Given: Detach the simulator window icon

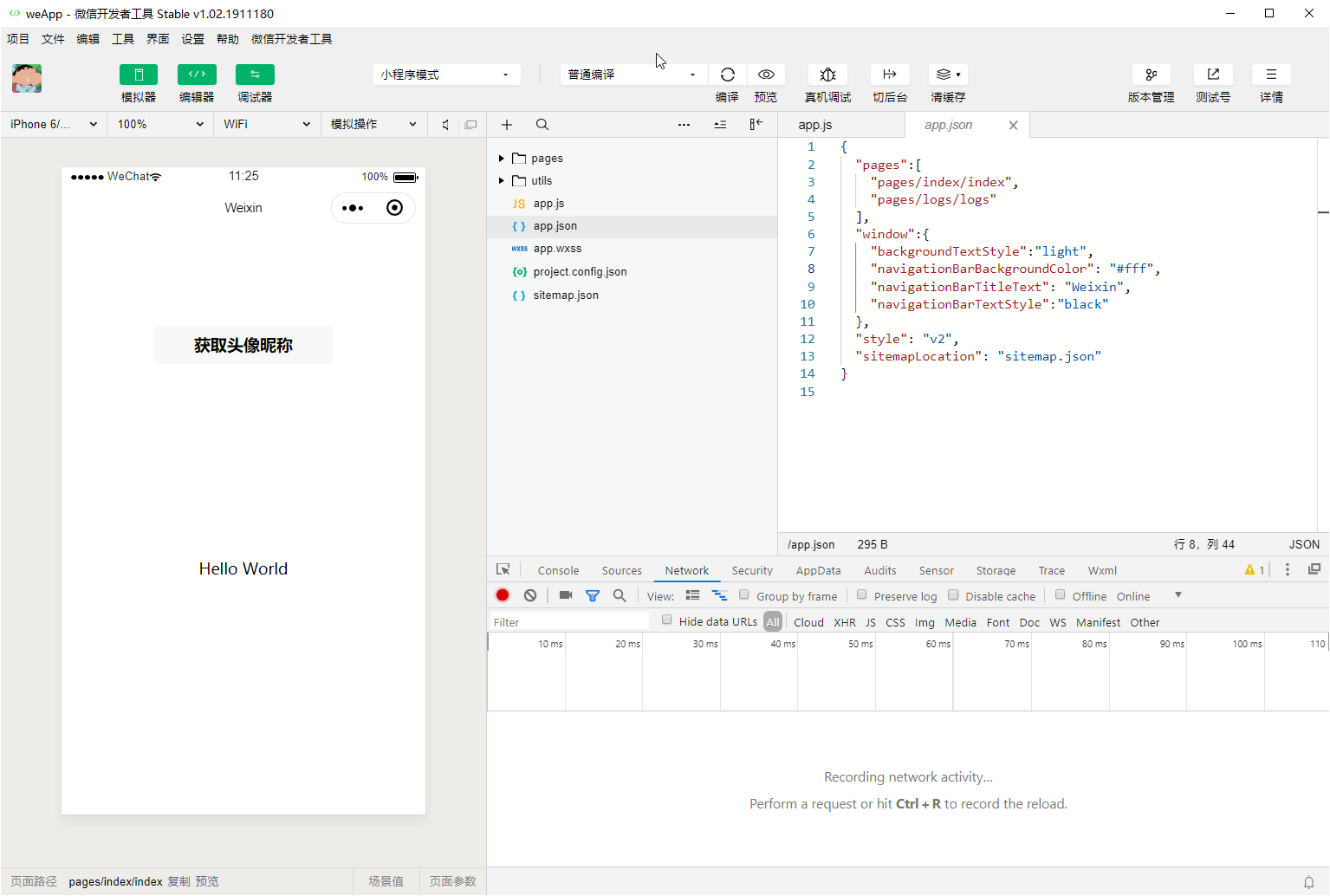Looking at the screenshot, I should click(470, 125).
